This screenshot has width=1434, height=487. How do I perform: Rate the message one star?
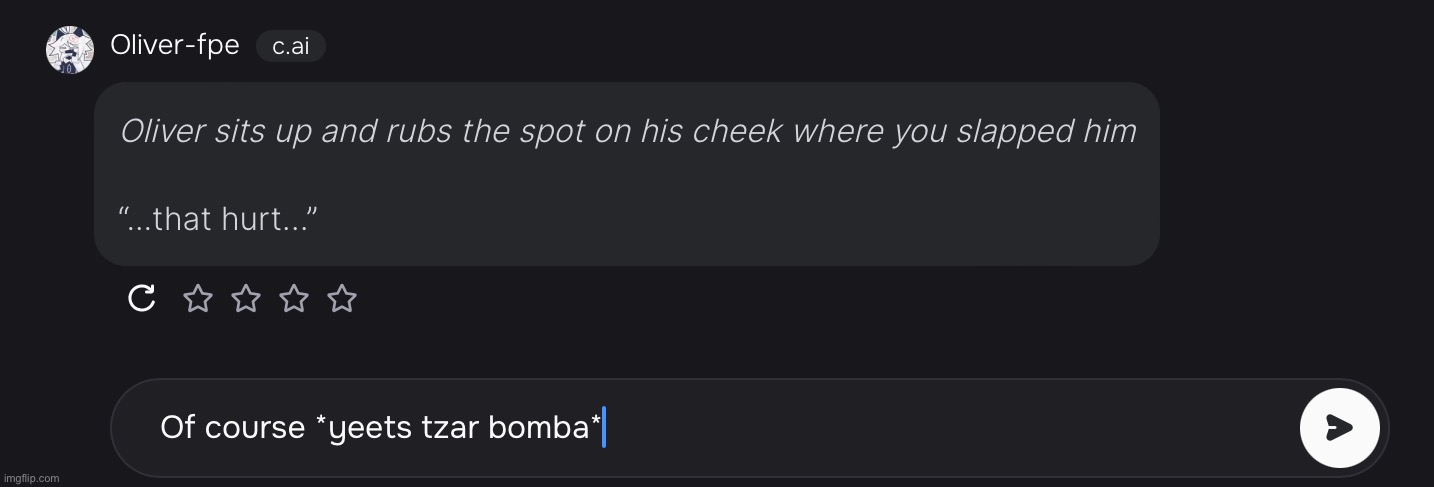198,298
